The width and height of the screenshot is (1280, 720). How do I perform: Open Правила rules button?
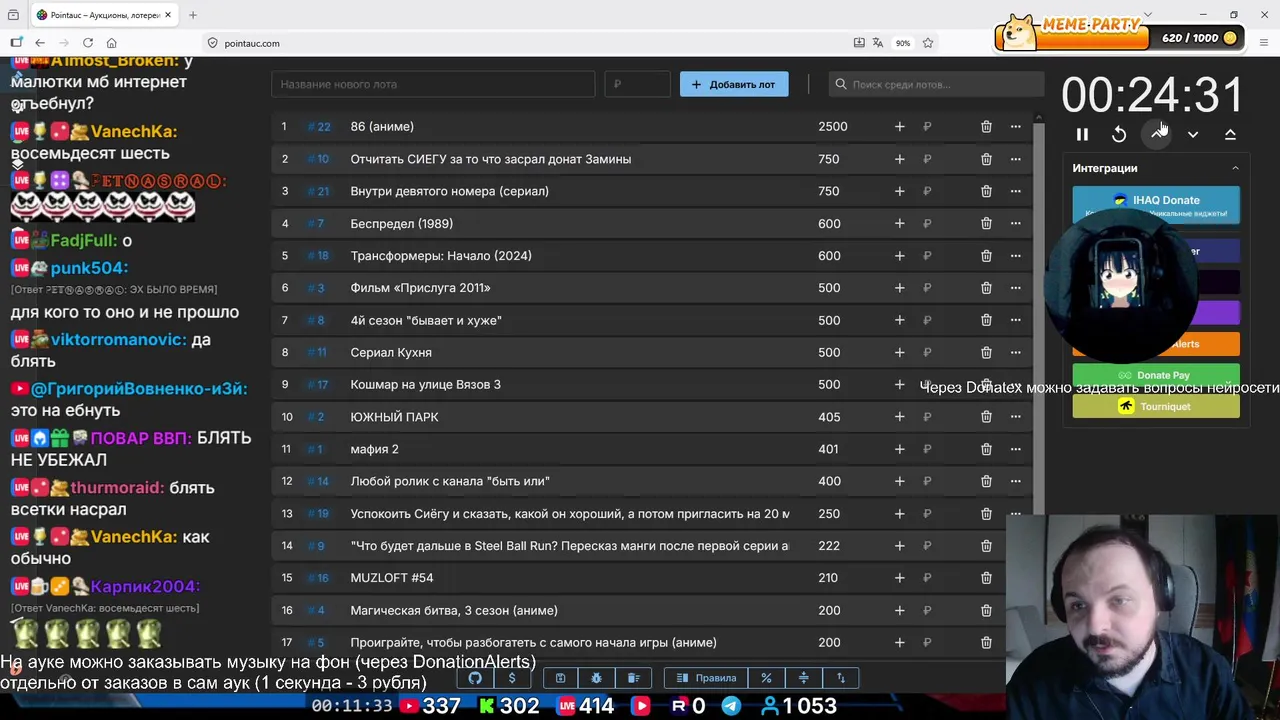point(705,678)
